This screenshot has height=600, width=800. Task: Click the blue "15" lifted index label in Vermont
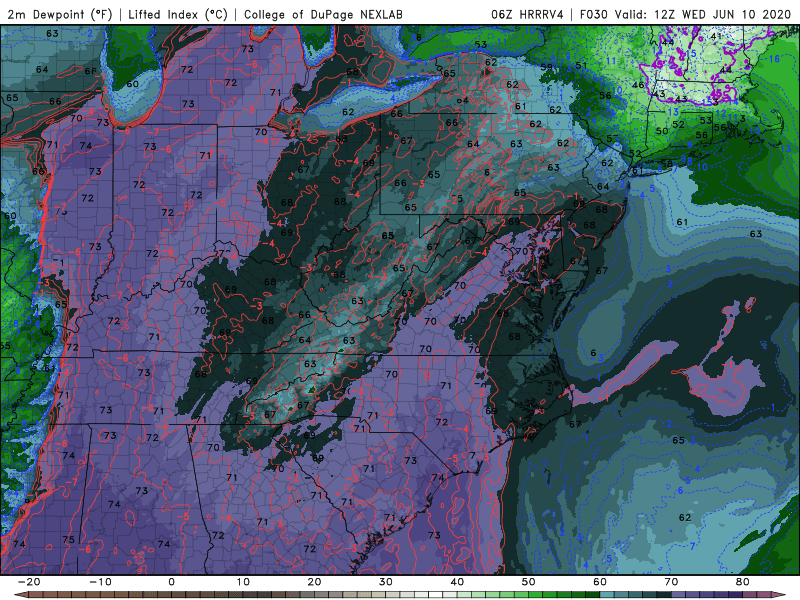point(692,54)
